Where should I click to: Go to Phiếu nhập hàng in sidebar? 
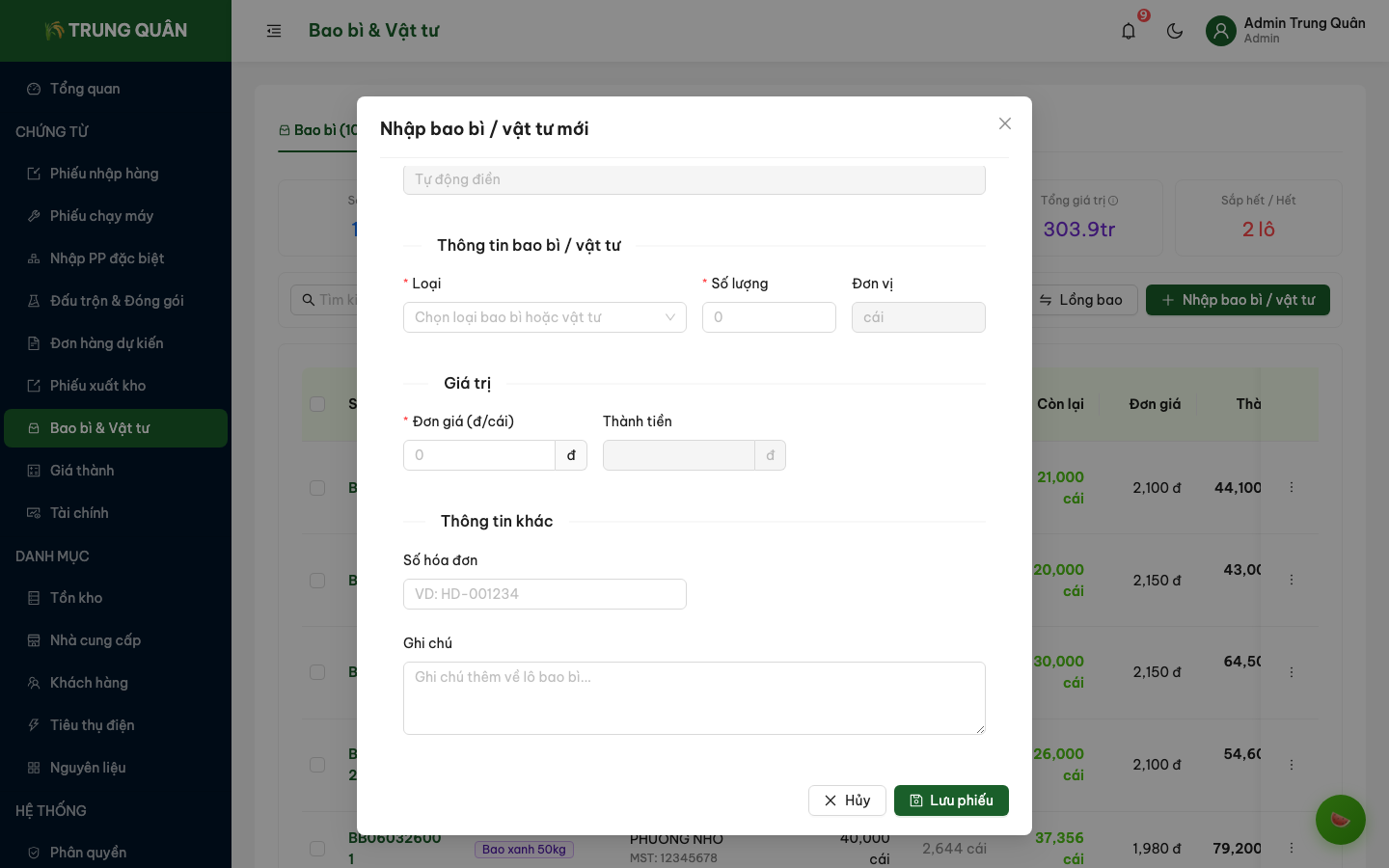(x=104, y=174)
